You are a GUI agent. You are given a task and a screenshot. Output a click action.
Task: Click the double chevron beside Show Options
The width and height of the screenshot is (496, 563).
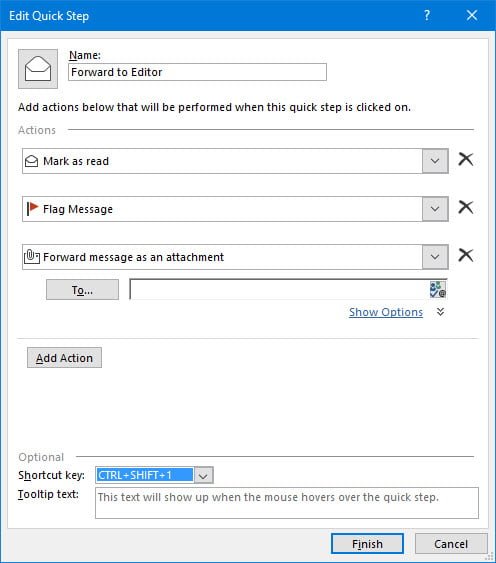(441, 312)
